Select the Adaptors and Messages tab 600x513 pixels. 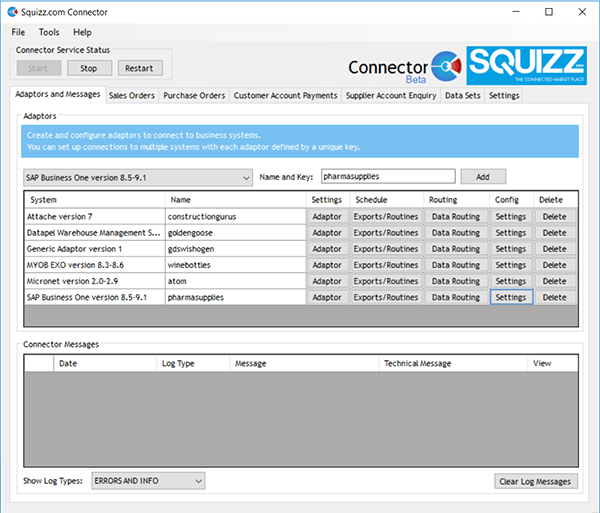point(58,94)
